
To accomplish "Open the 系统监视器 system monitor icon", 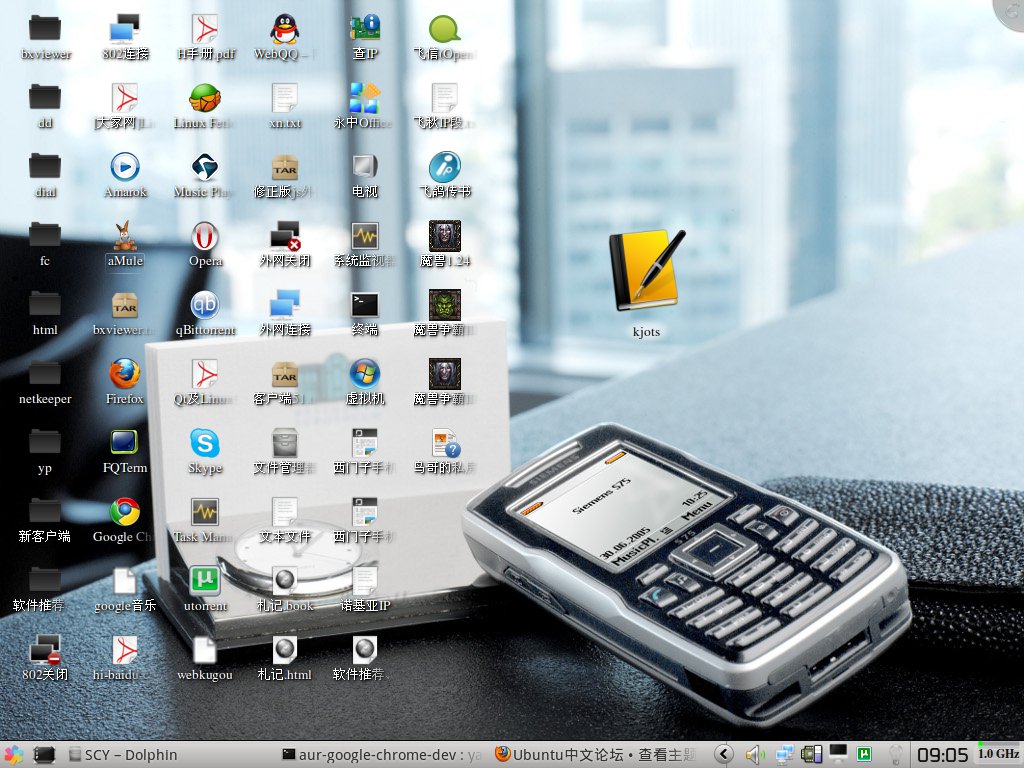I will click(364, 236).
